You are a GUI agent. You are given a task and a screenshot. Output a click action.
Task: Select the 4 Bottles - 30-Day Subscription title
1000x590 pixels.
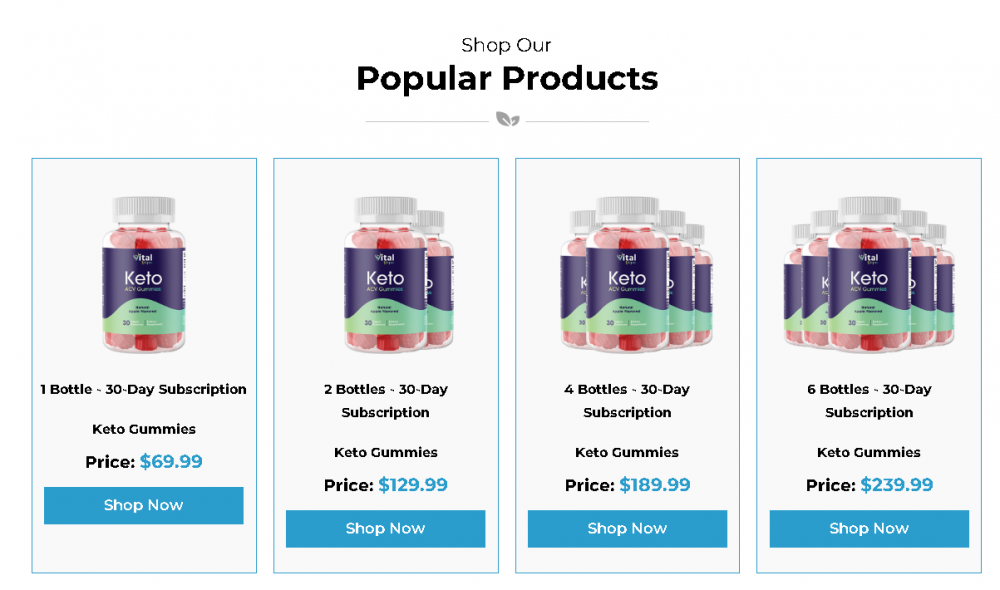627,401
